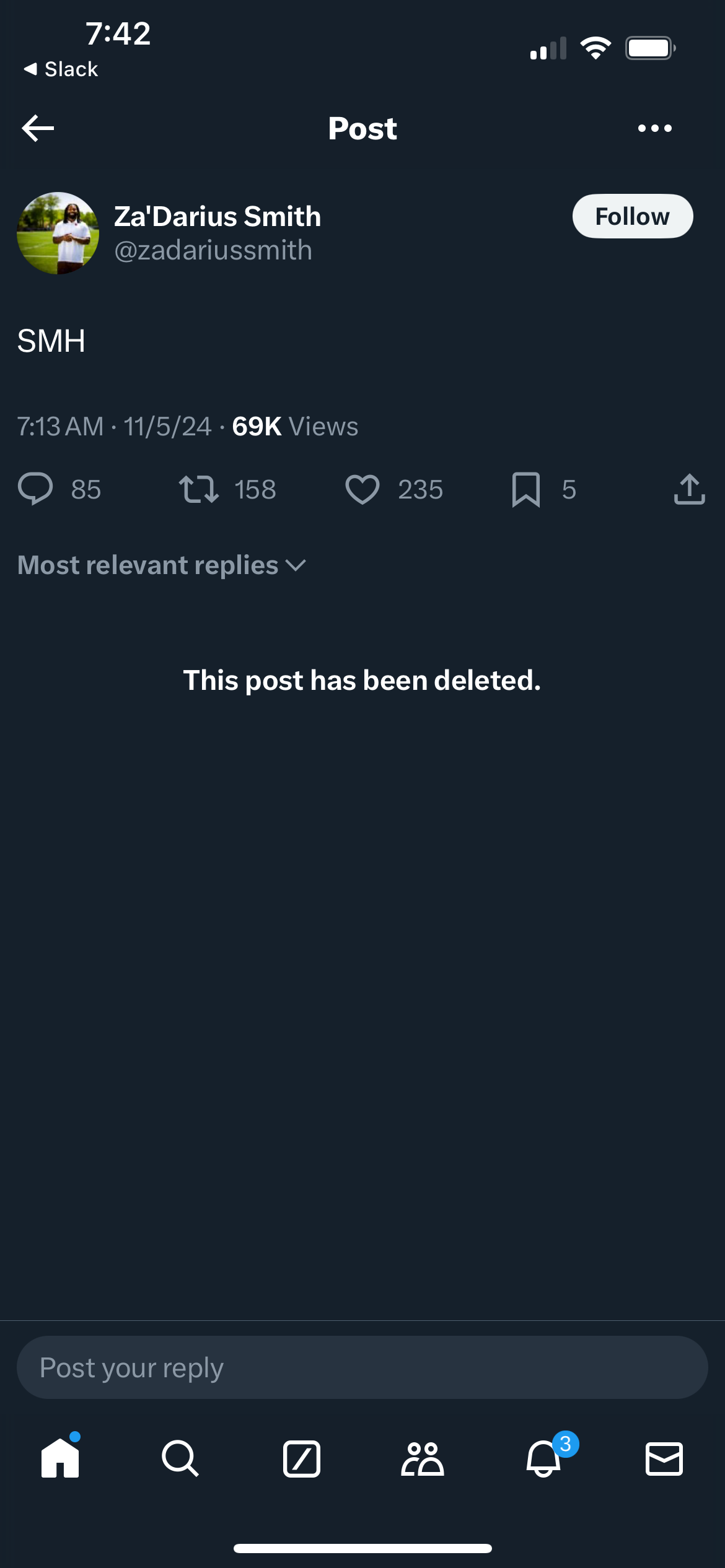Like the post with the heart icon
Image resolution: width=725 pixels, height=1568 pixels.
(x=362, y=489)
